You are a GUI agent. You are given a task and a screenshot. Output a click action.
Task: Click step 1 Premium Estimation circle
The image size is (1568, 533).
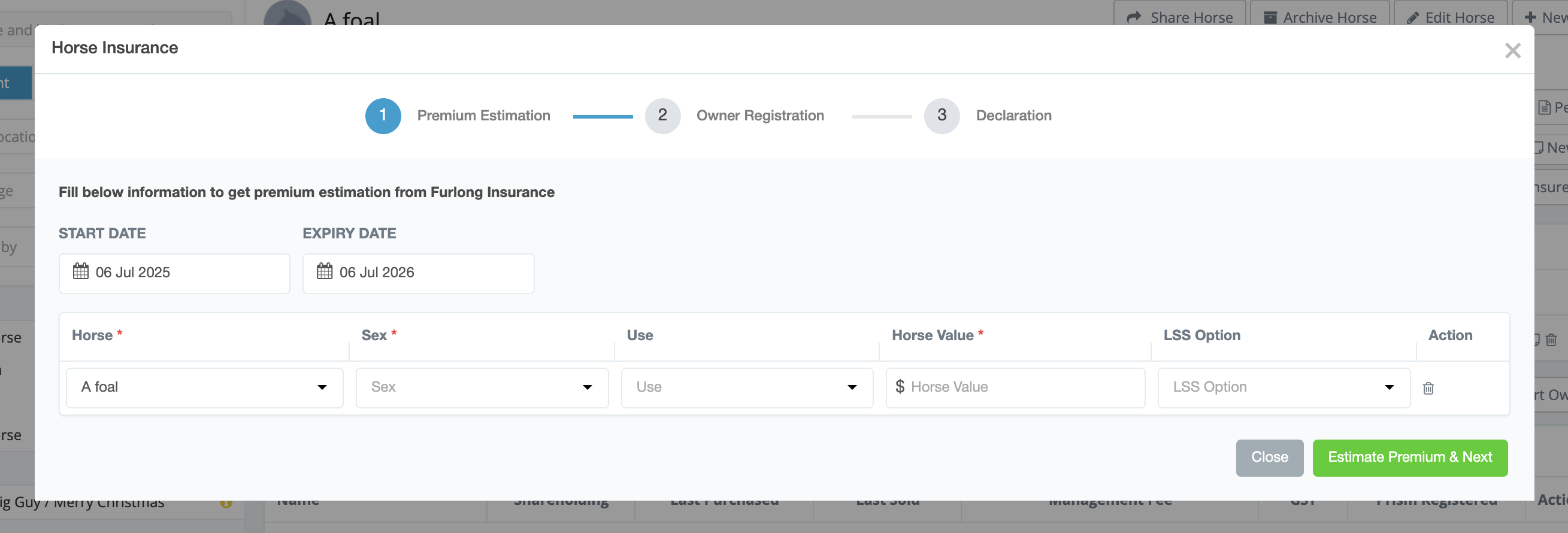(383, 116)
